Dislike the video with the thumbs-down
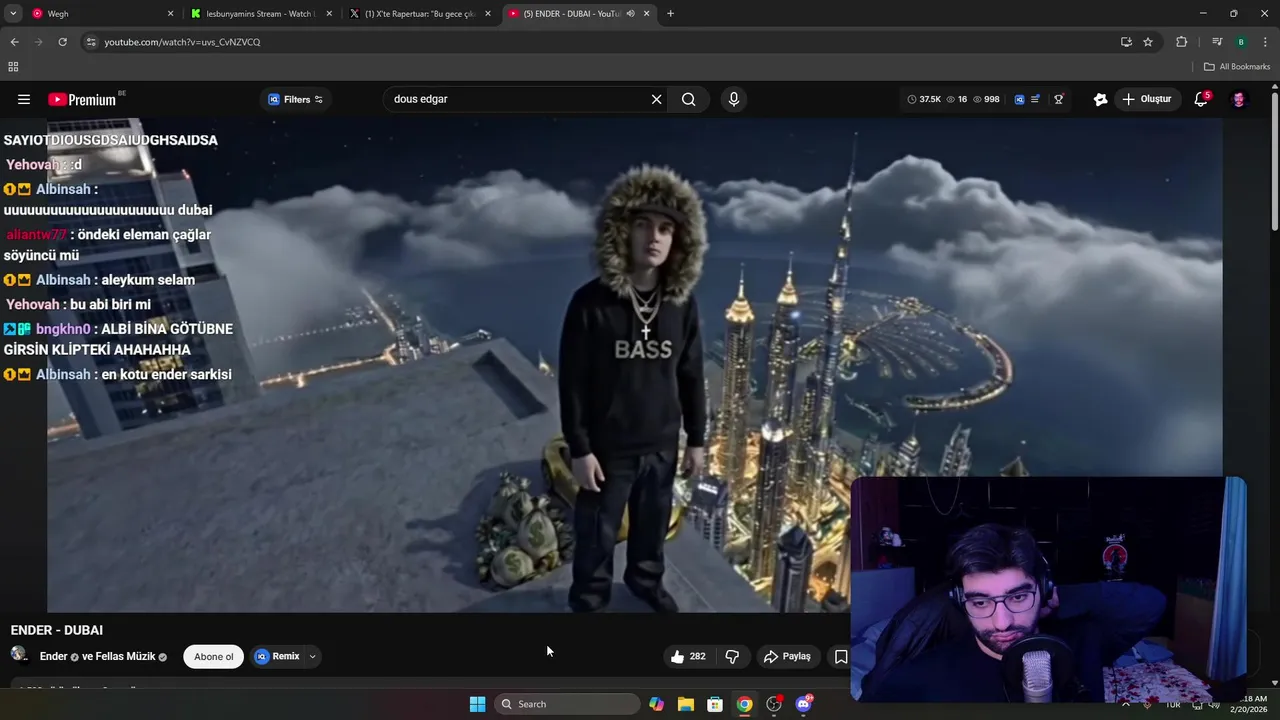 click(732, 657)
